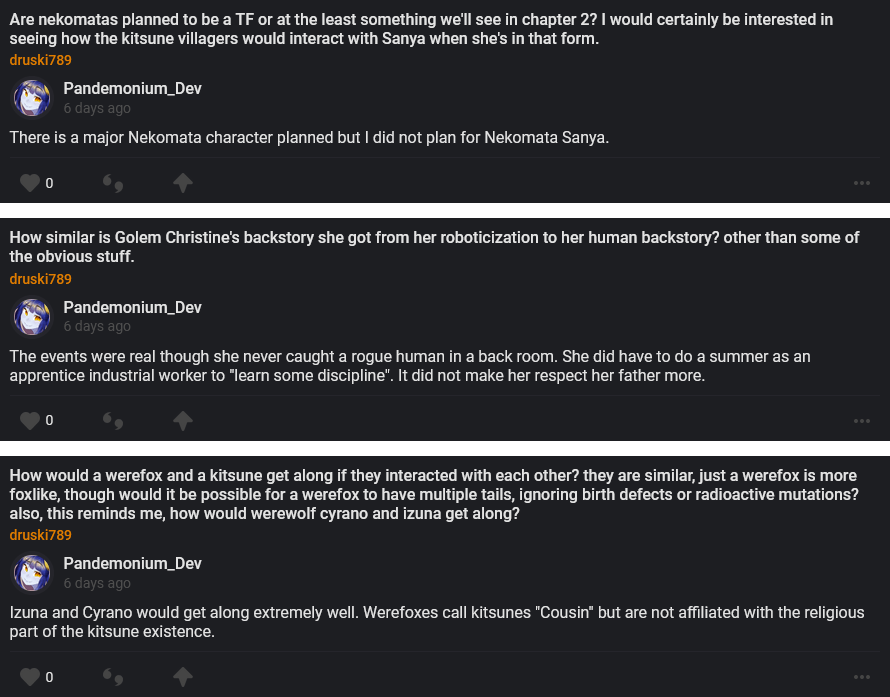The height and width of the screenshot is (697, 890).
Task: Open more options for Nekomata answer
Action: 862,183
